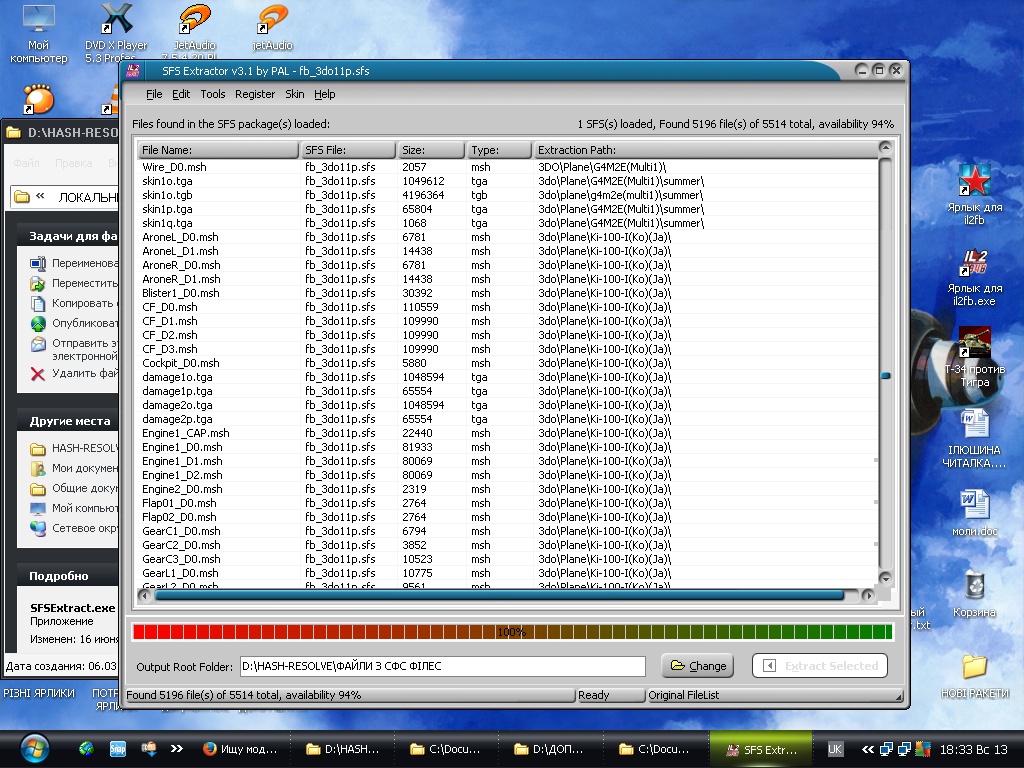Open the моли.doc document icon
Screen dimensions: 1024x768
(x=974, y=503)
